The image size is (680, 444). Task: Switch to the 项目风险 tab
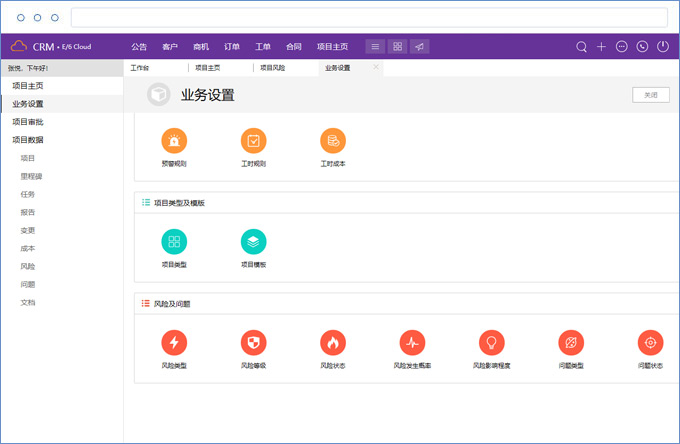(272, 68)
